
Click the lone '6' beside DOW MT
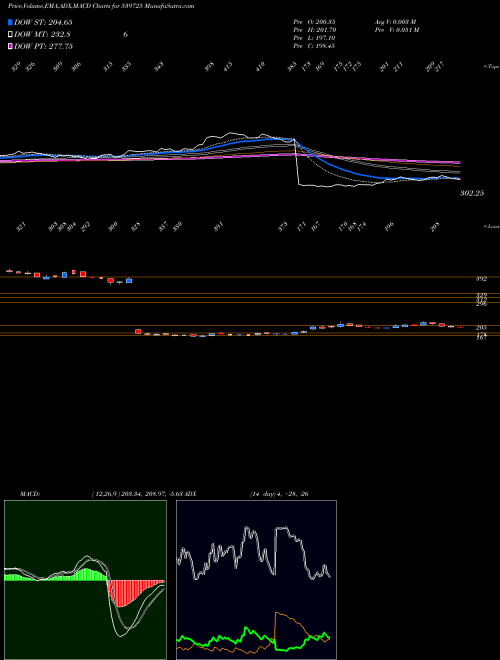125,35
